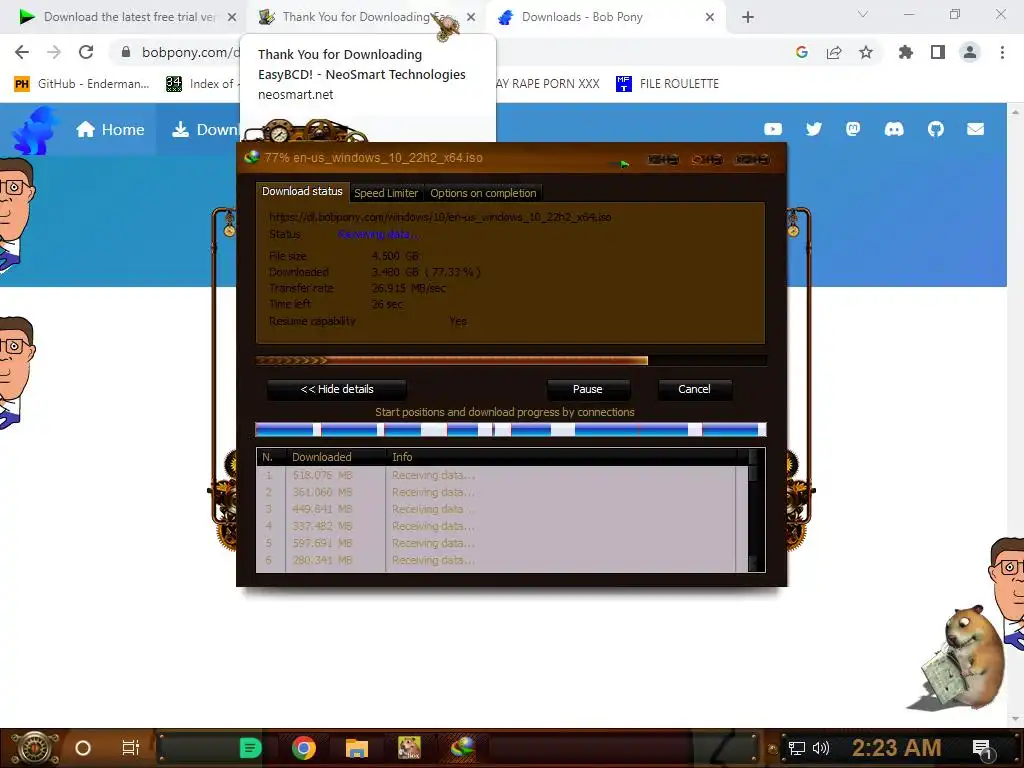Open the volume tray icon
This screenshot has height=768, width=1024.
pyautogui.click(x=820, y=748)
